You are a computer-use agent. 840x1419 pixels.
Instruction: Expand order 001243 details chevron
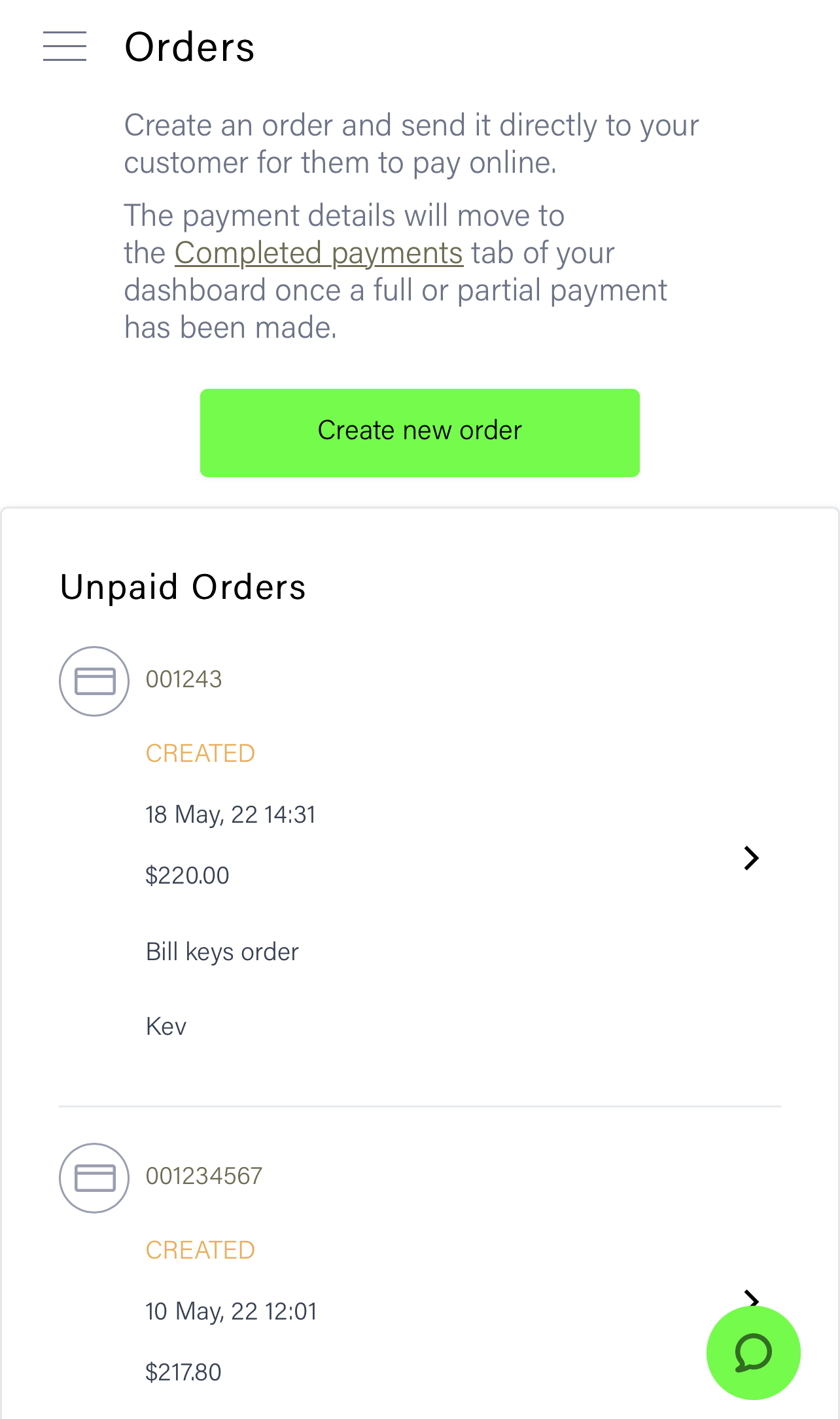coord(751,858)
